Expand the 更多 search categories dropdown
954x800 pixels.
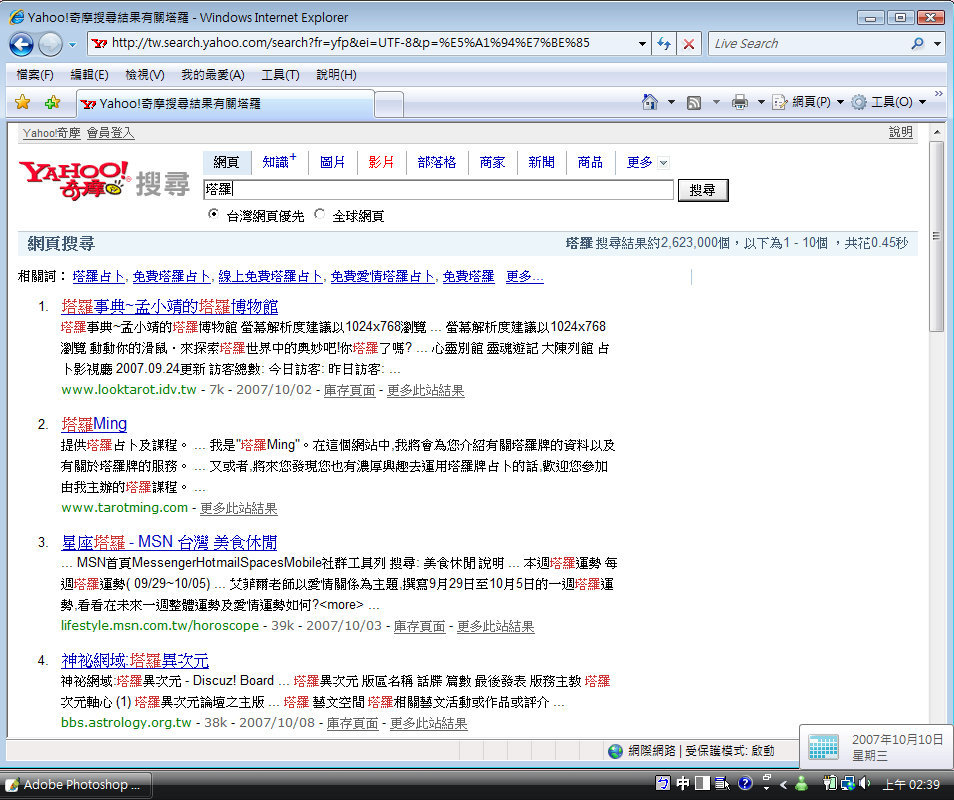647,162
